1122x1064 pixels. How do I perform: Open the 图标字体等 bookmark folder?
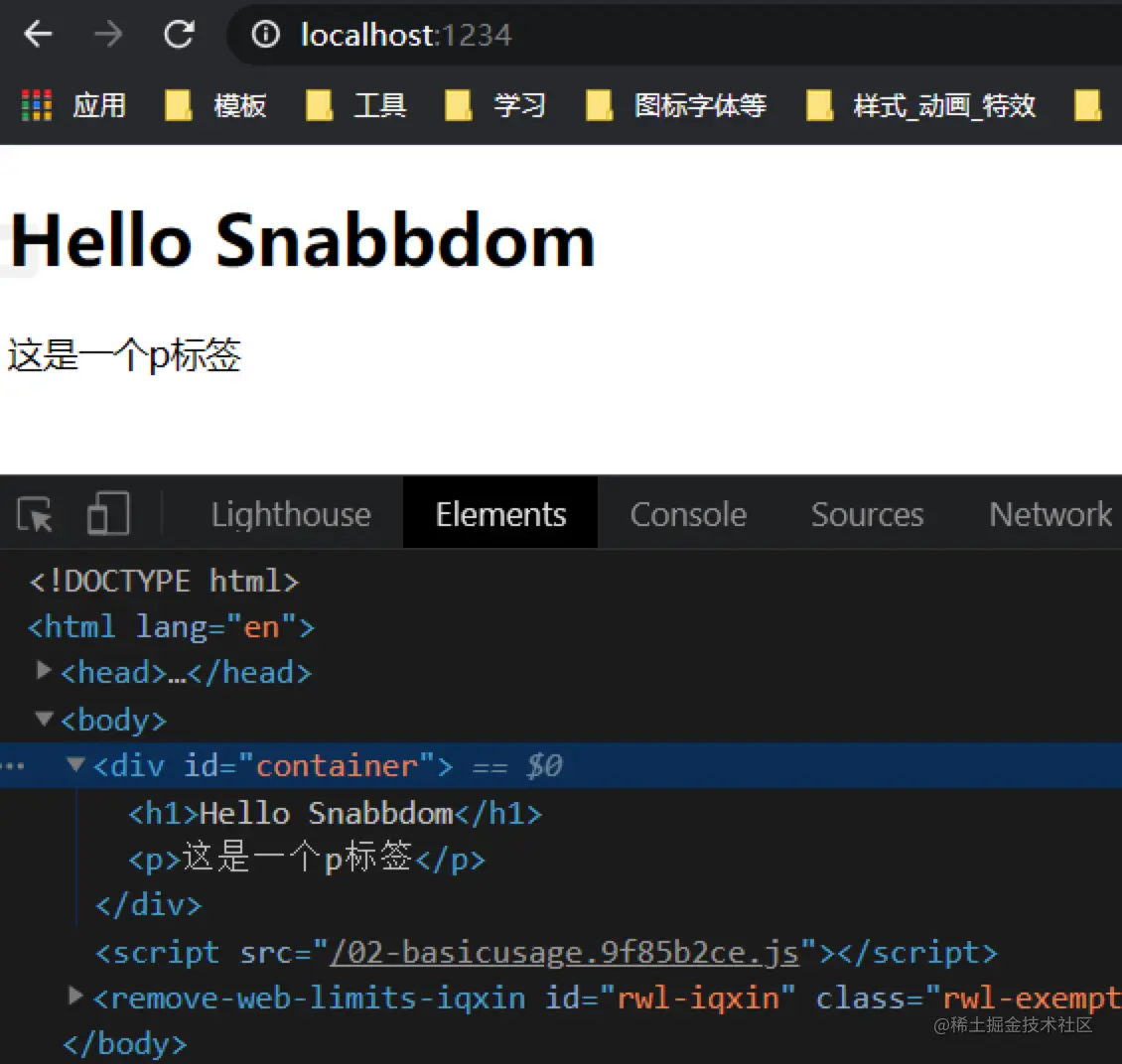coord(676,105)
